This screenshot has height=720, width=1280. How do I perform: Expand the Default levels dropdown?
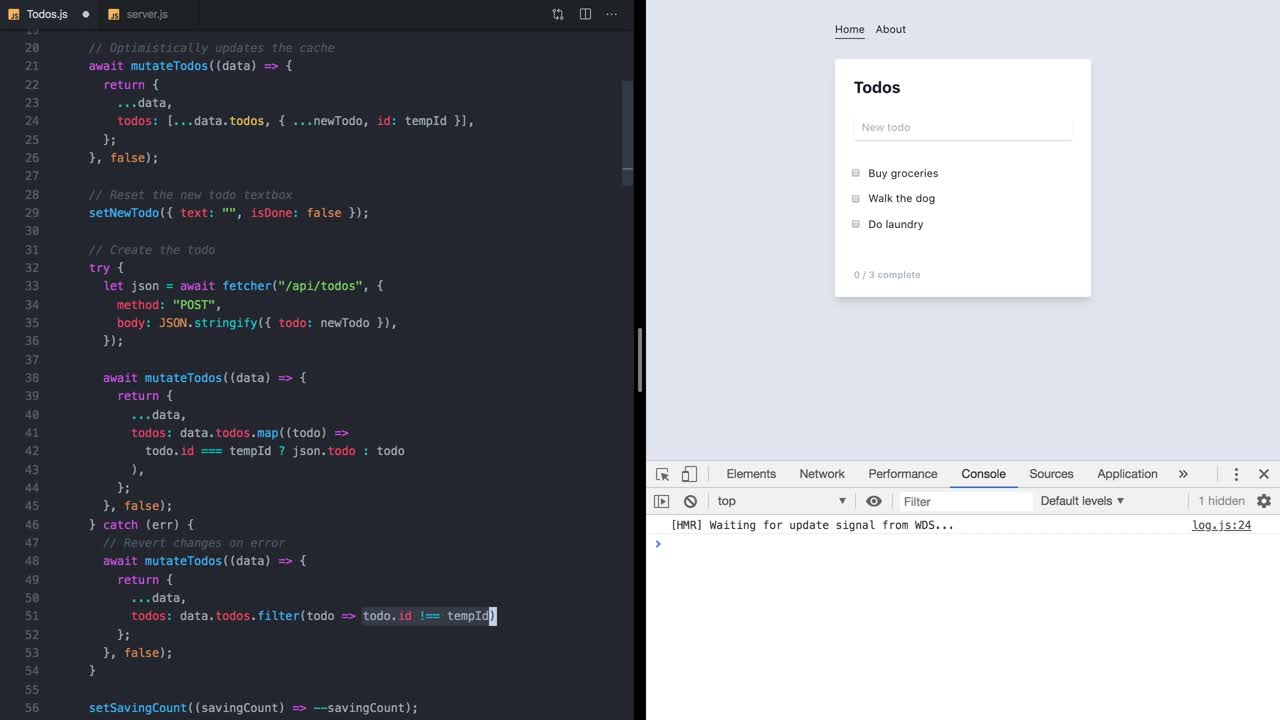click(1082, 501)
